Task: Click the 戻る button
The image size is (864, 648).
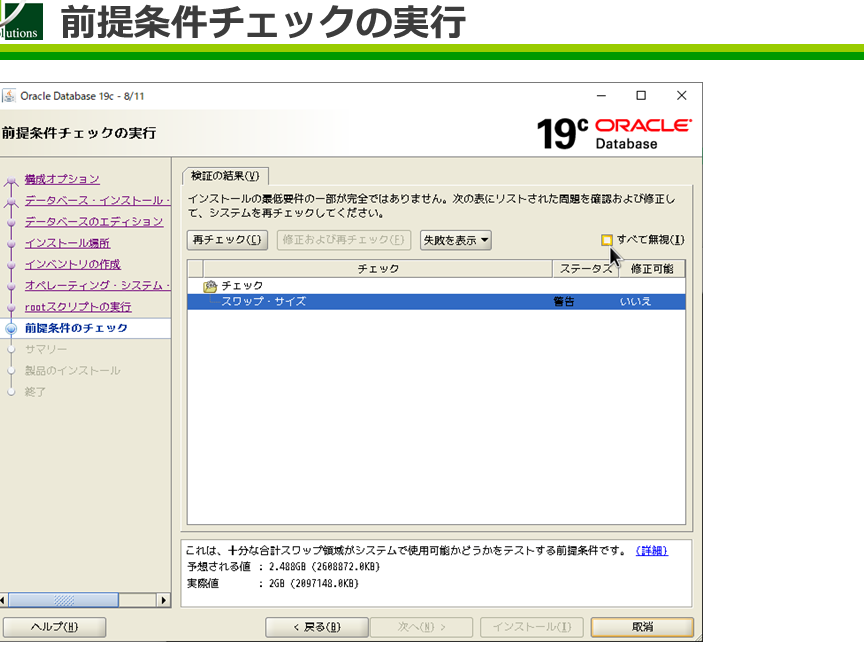Action: pyautogui.click(x=316, y=627)
